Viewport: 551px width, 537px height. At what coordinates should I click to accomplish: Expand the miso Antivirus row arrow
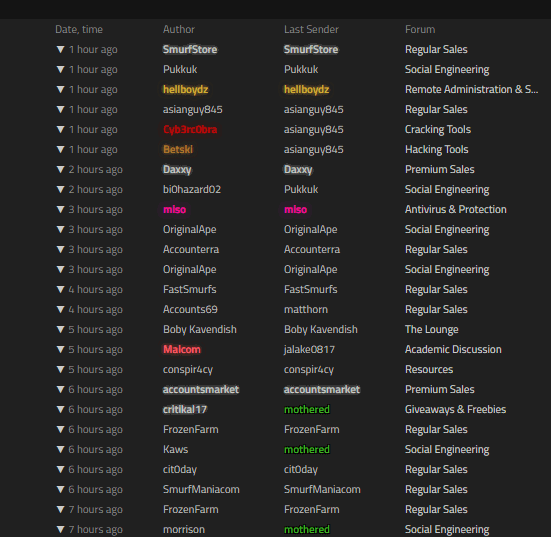(60, 210)
